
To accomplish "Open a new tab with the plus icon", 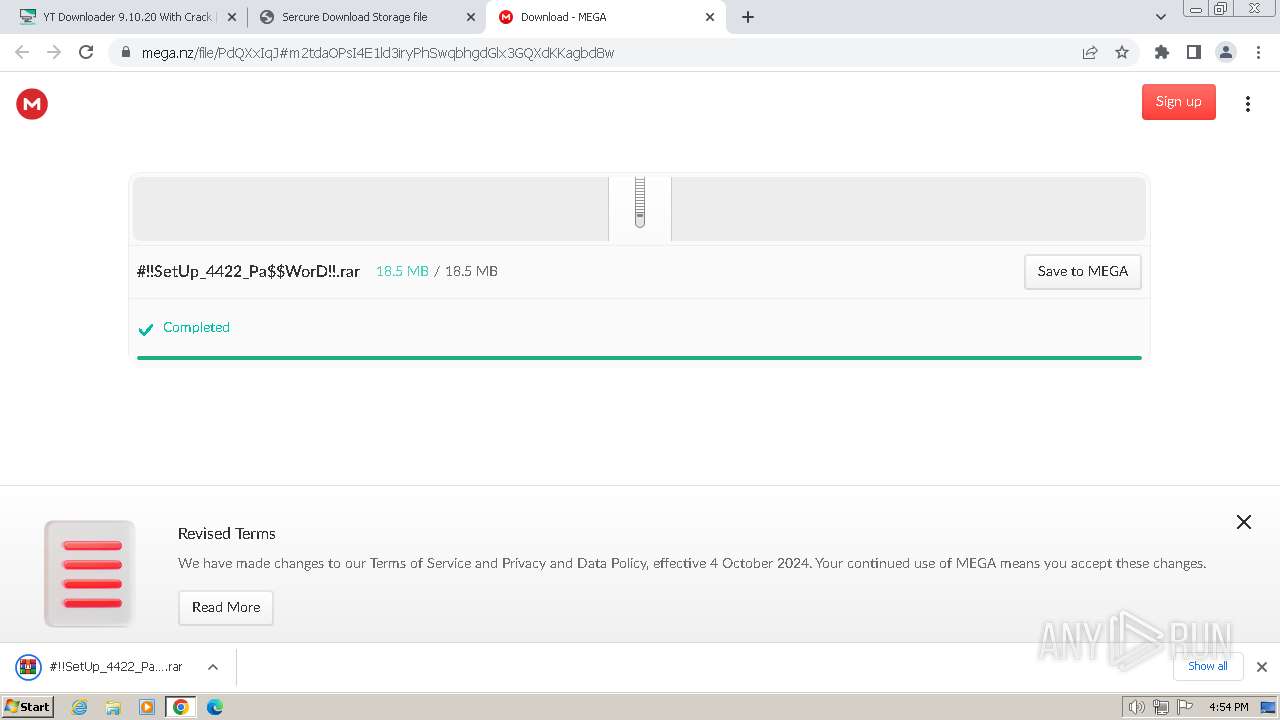I will (x=748, y=17).
